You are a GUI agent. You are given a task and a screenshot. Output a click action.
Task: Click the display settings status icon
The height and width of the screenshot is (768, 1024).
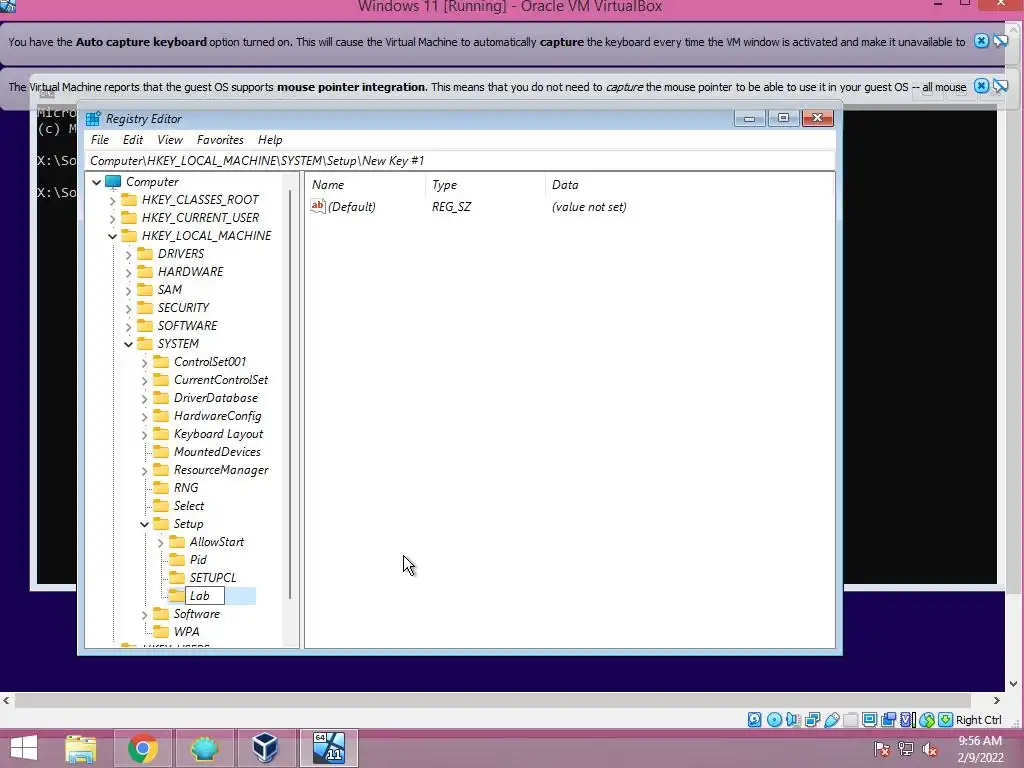(869, 720)
